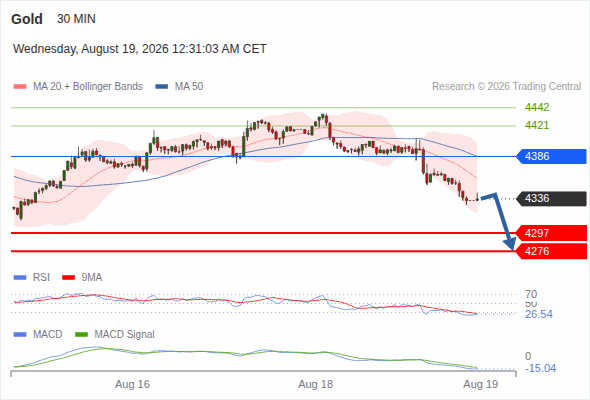Image resolution: width=590 pixels, height=400 pixels.
Task: Click the 26.54 RSI value label
Action: coord(539,314)
